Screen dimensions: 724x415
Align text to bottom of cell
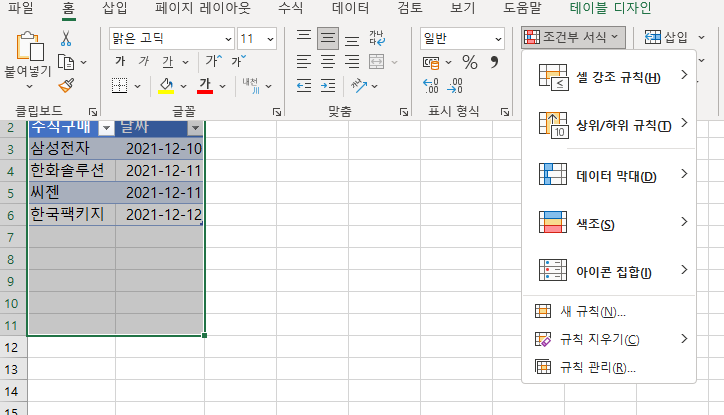coord(352,39)
